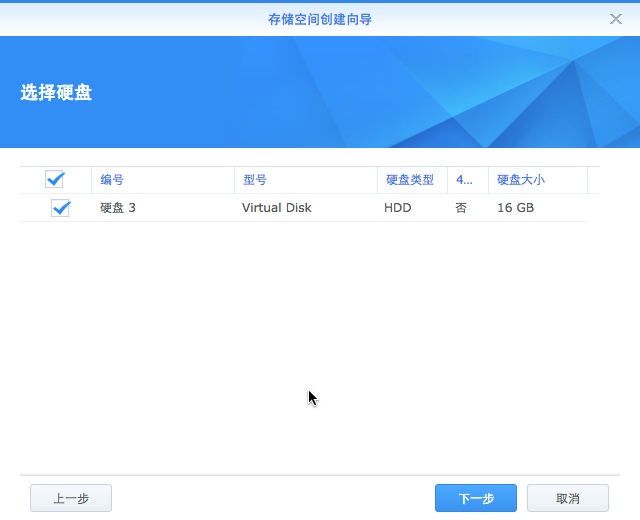Uncheck the checkbox for 硬盘 3

[x=60, y=208]
